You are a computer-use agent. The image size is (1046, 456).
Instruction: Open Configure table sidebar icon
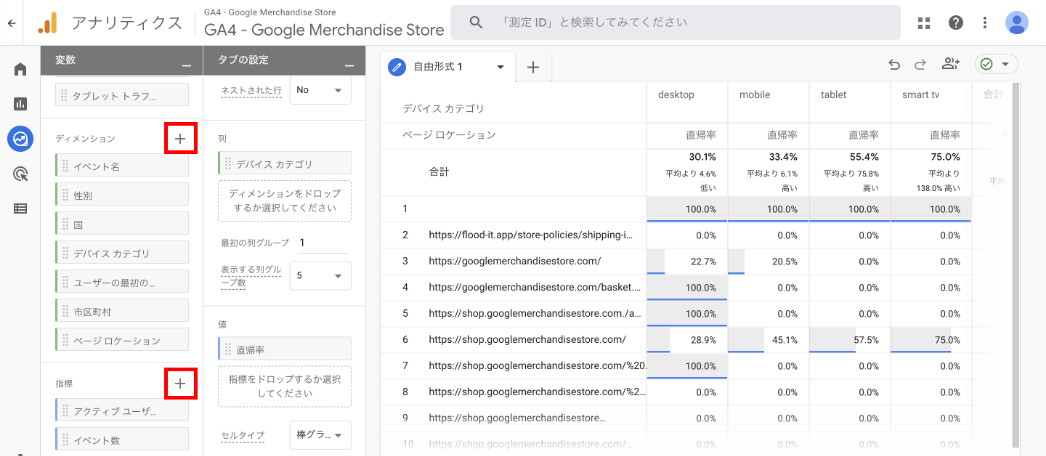(x=20, y=209)
